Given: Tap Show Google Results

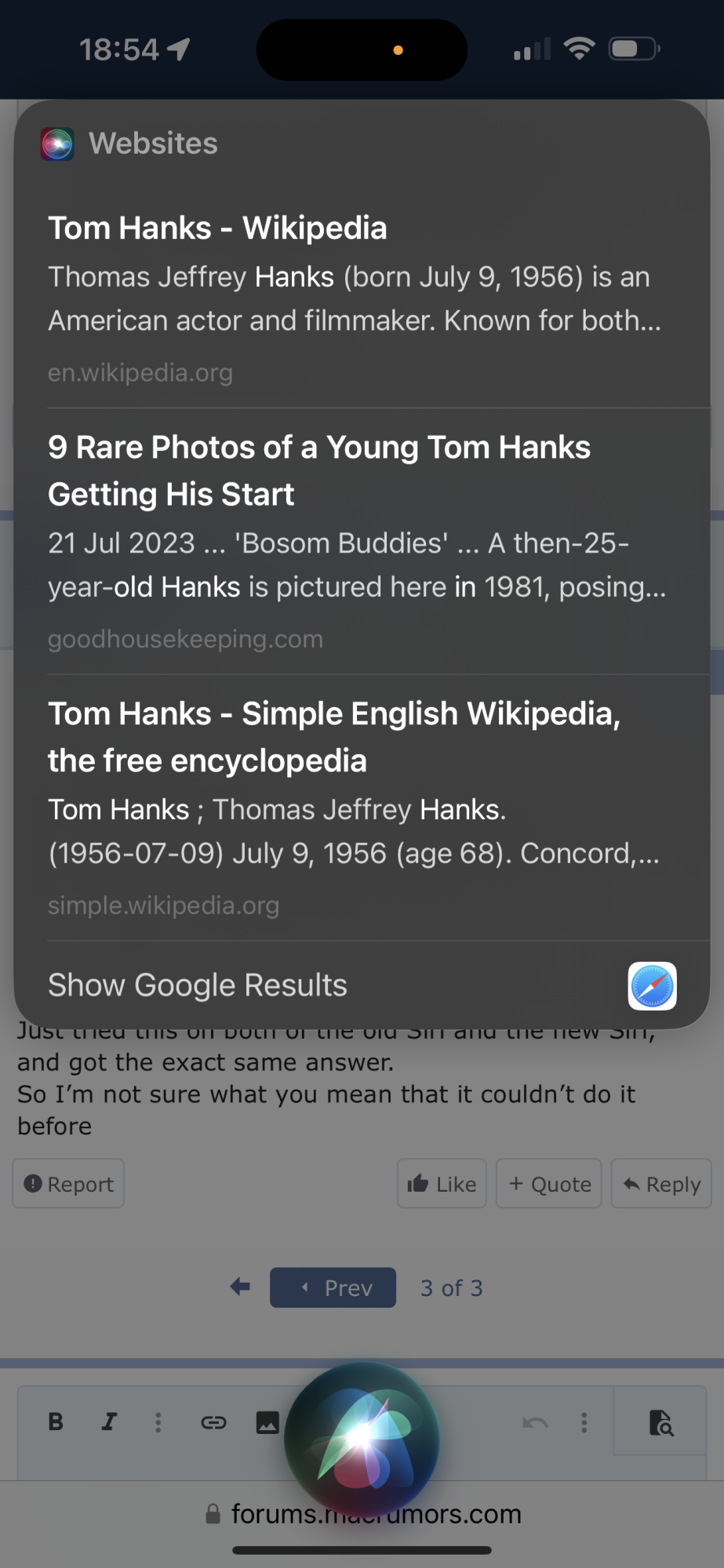Looking at the screenshot, I should point(198,985).
